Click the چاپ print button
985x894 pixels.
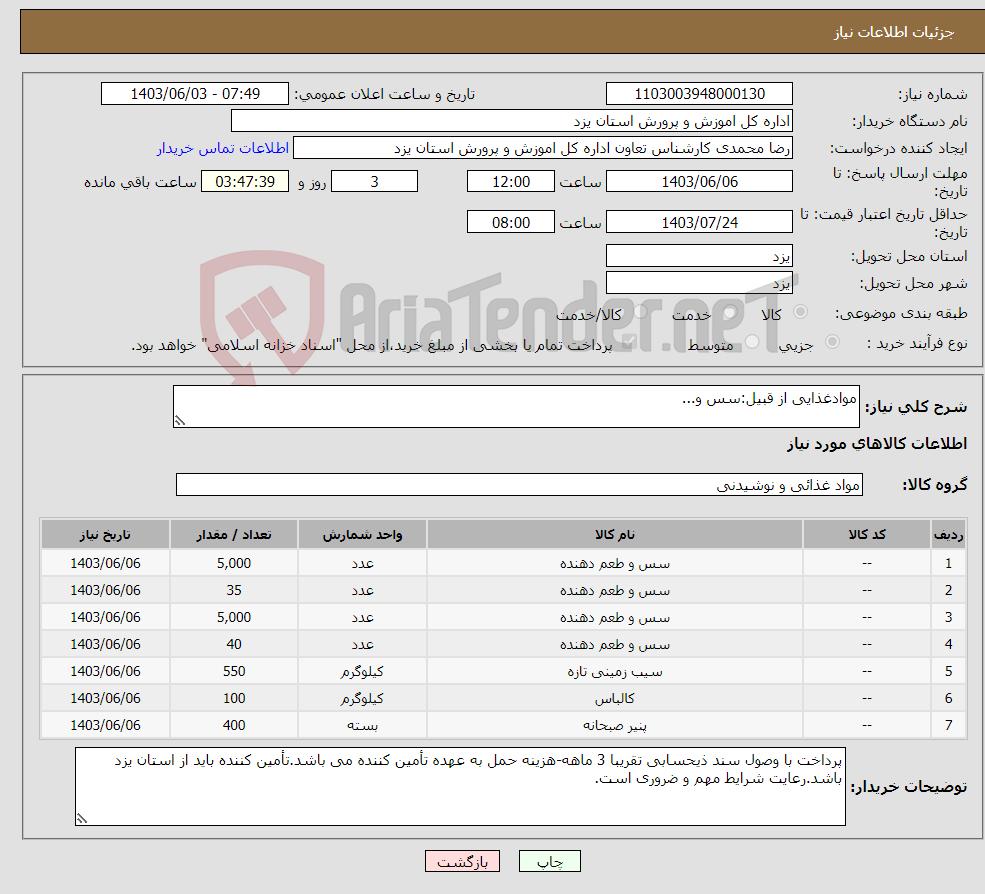click(x=550, y=861)
